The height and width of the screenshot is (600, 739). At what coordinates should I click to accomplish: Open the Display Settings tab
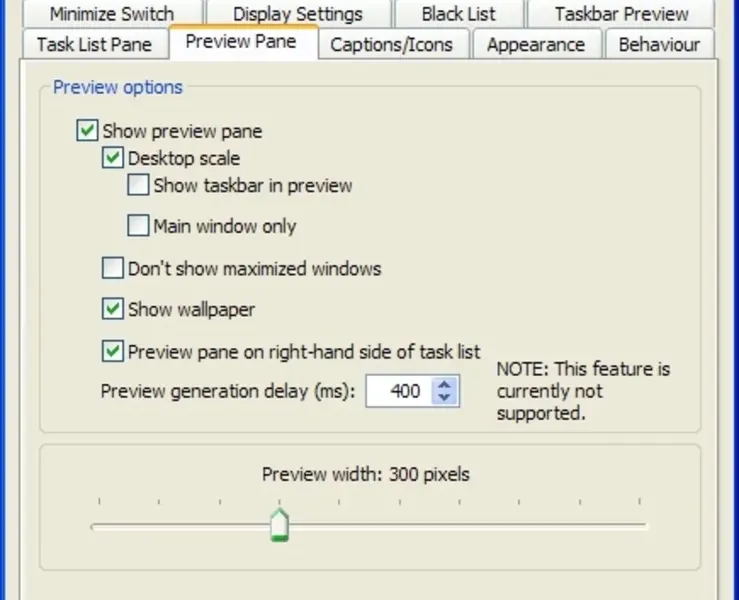[297, 14]
